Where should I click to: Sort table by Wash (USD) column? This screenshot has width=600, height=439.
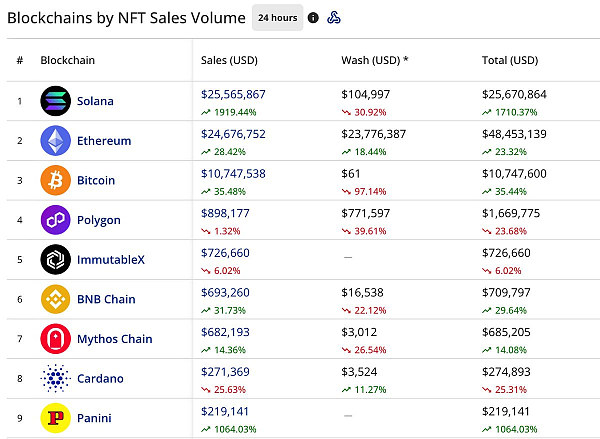click(x=375, y=60)
